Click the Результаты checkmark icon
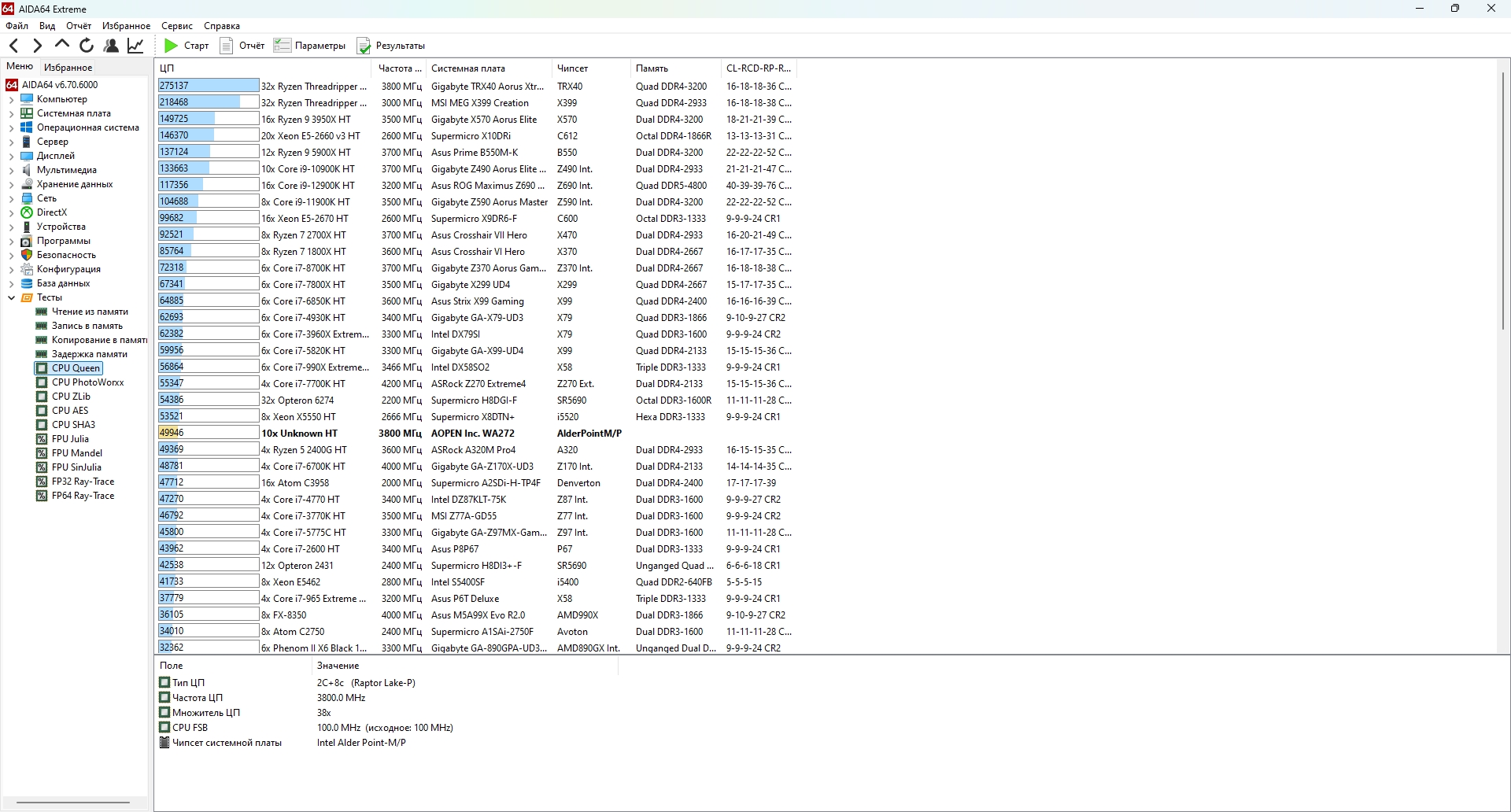 [364, 46]
